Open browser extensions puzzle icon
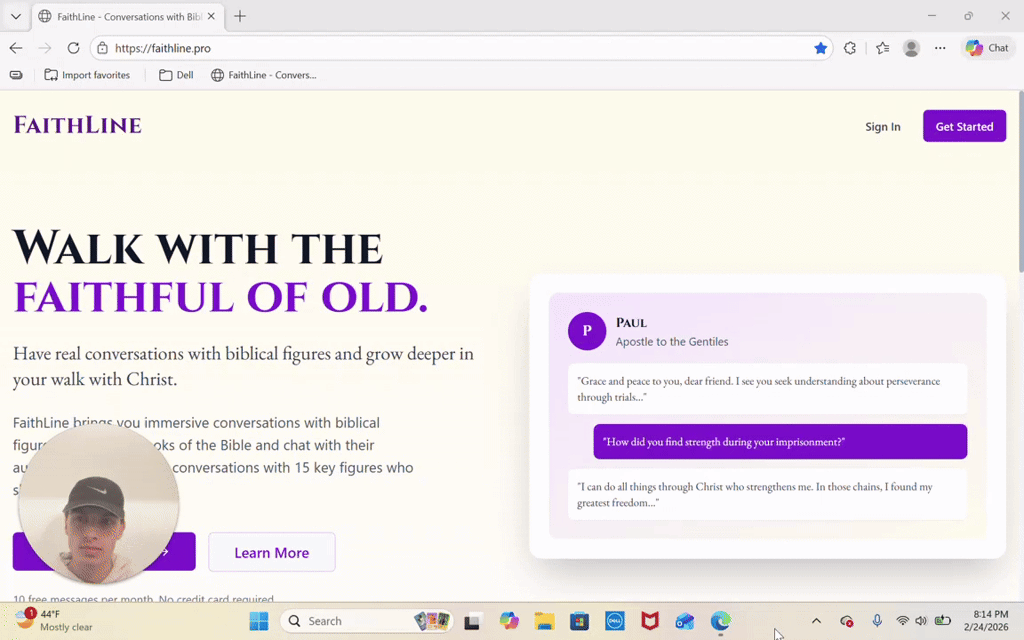The width and height of the screenshot is (1024, 640). [x=850, y=48]
